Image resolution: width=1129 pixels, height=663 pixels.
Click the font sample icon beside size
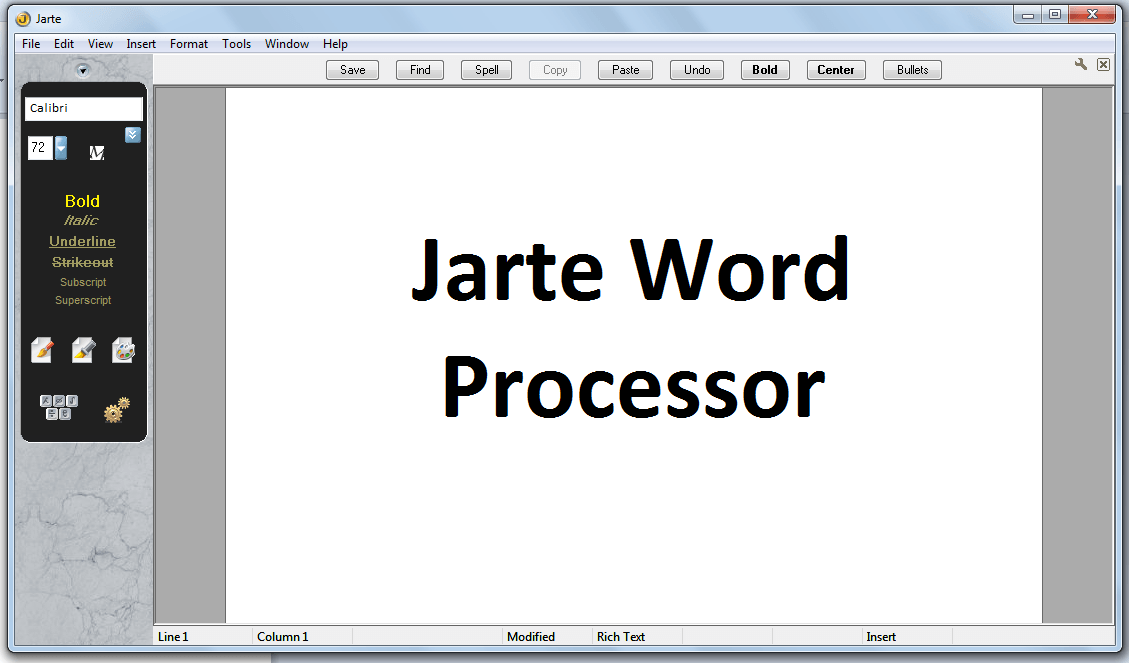point(97,152)
